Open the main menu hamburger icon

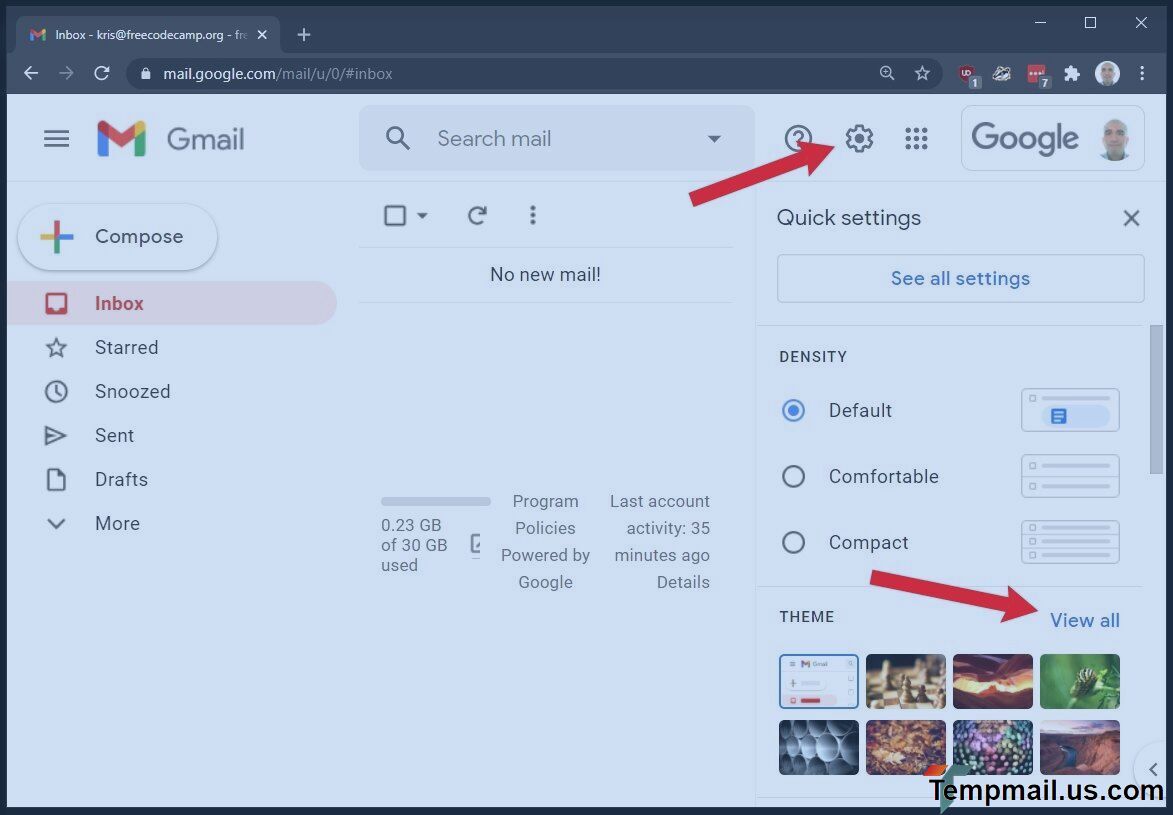(x=56, y=138)
